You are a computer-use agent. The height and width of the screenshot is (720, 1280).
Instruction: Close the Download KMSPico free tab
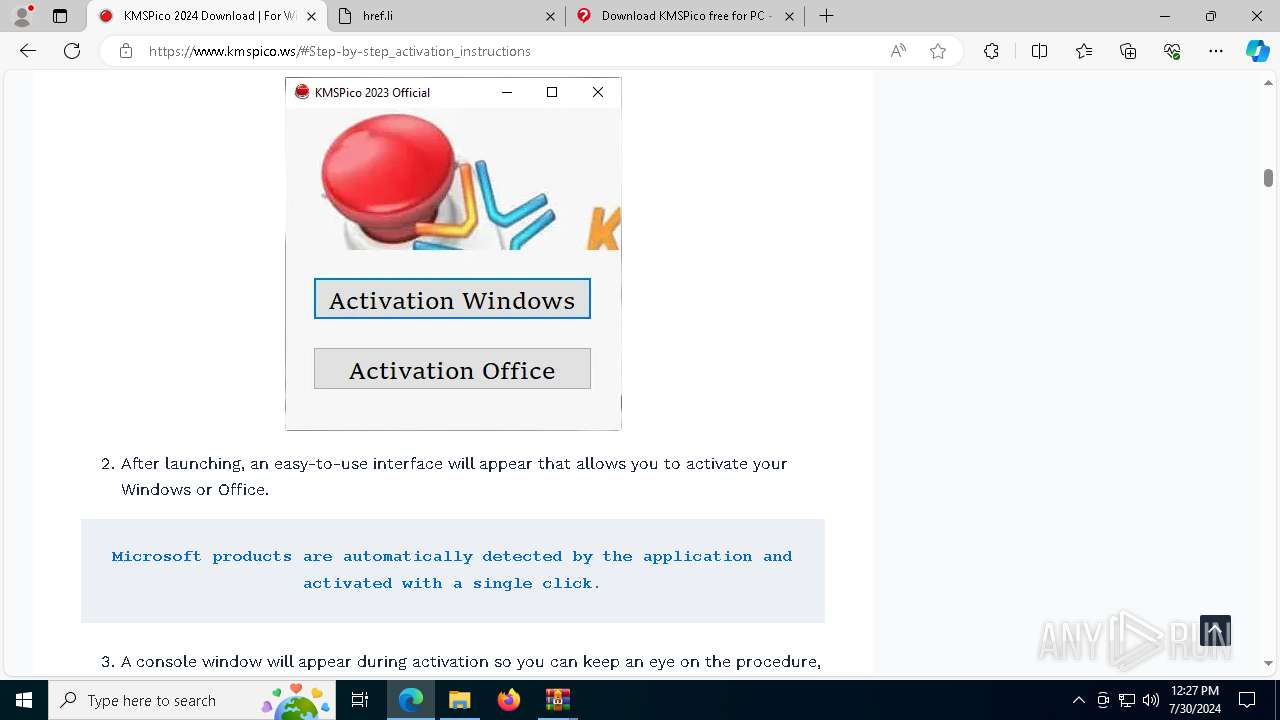pyautogui.click(x=789, y=16)
